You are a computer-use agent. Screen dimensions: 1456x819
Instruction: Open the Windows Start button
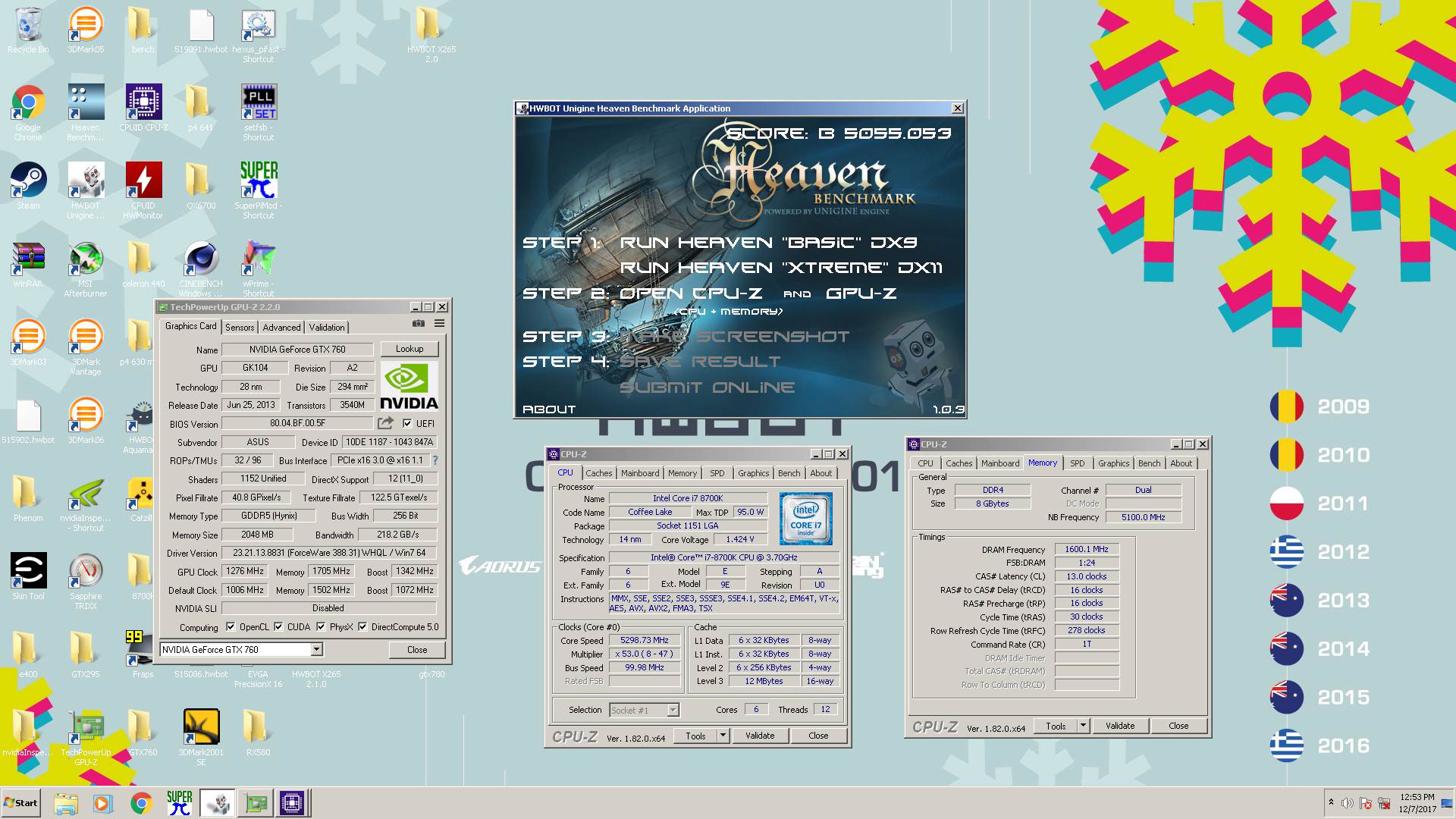pyautogui.click(x=20, y=803)
